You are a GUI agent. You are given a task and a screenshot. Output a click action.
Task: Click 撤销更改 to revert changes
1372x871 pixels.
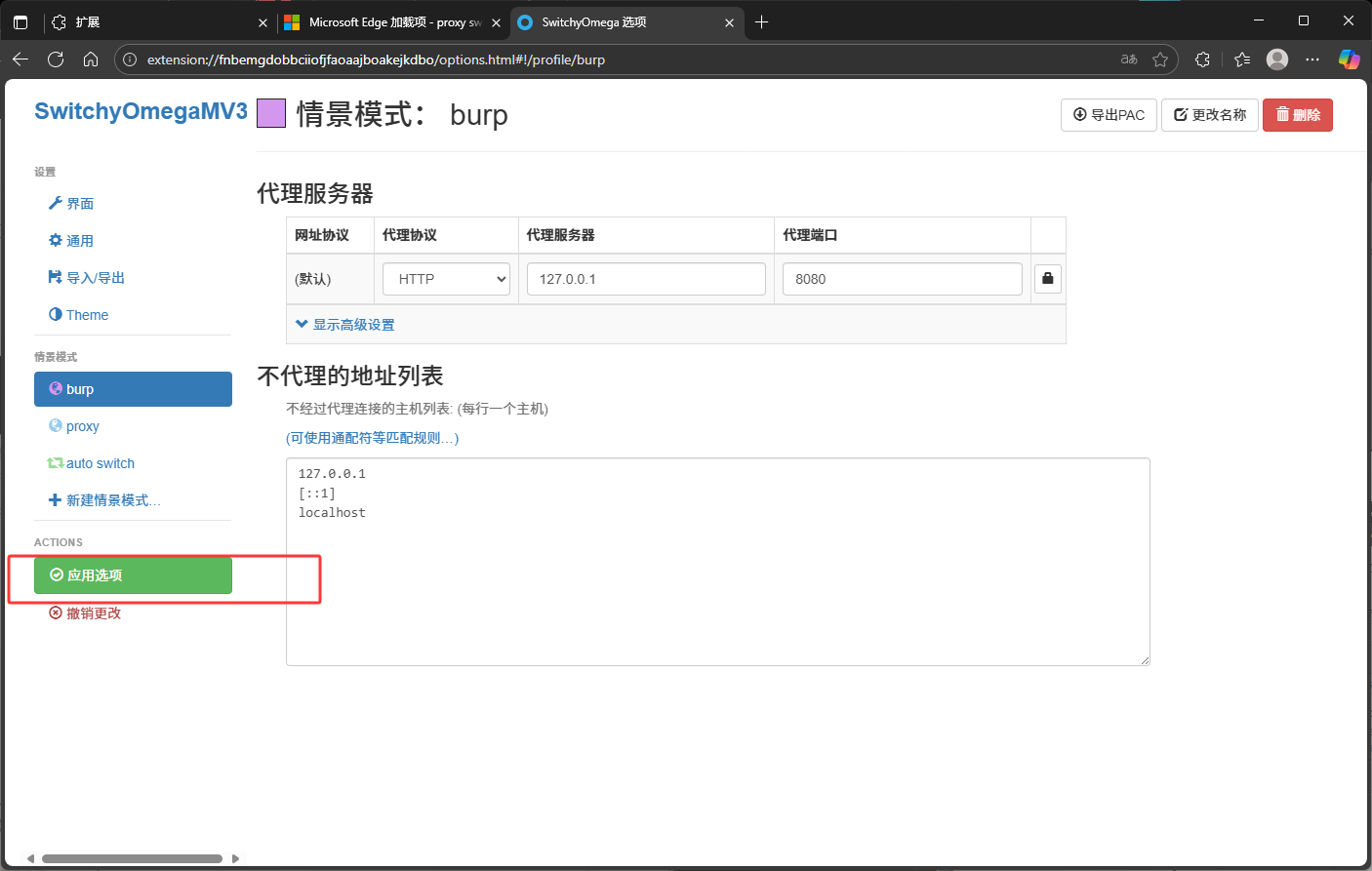(85, 614)
